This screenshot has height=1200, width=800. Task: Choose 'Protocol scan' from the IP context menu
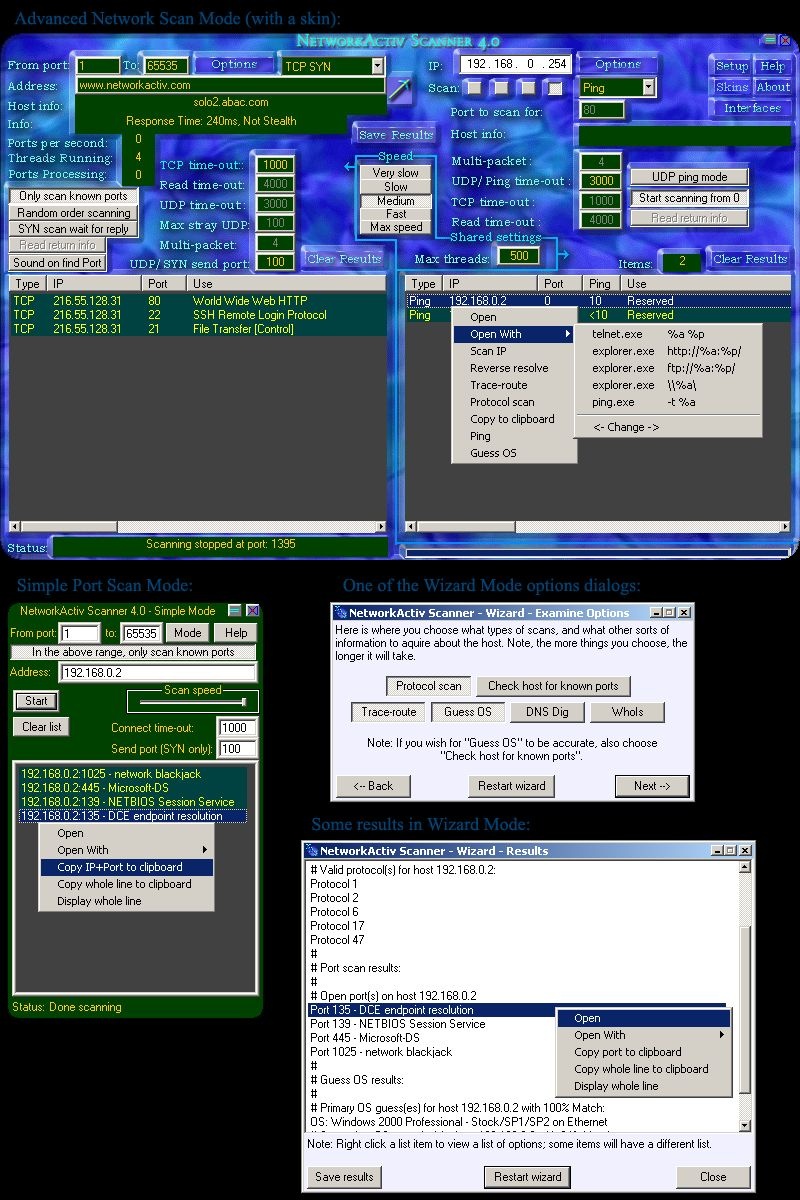click(515, 402)
